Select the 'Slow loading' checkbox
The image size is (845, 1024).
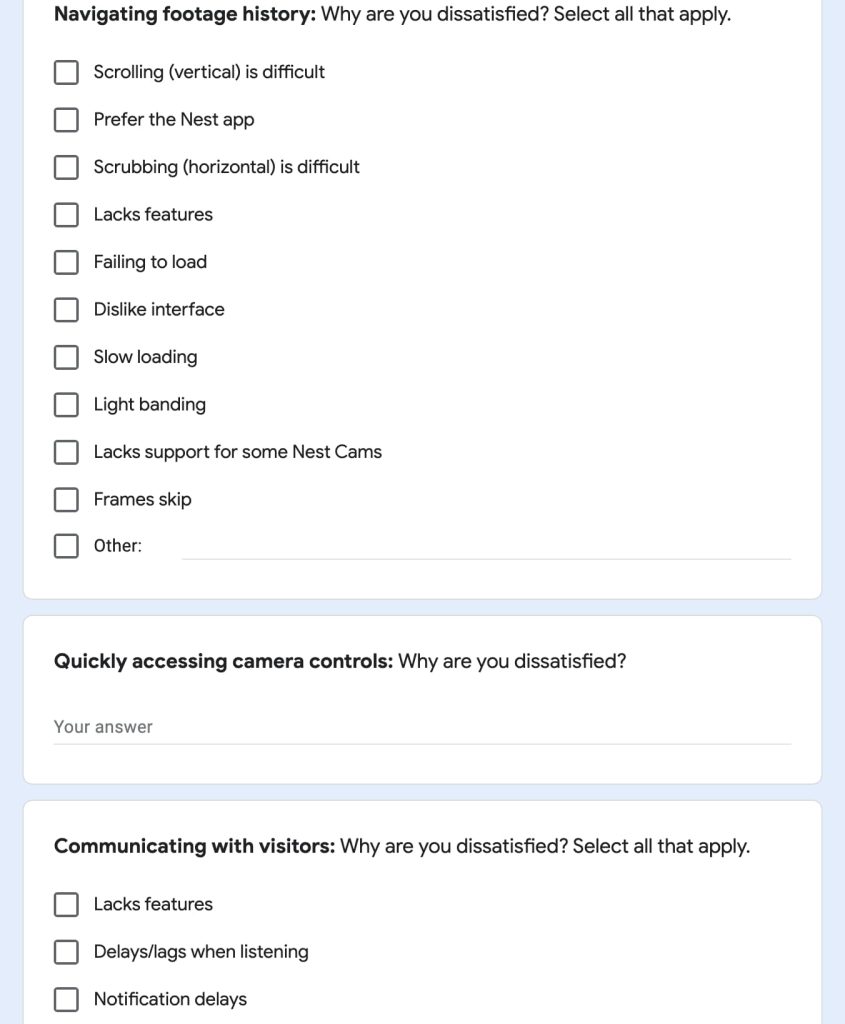(x=66, y=357)
